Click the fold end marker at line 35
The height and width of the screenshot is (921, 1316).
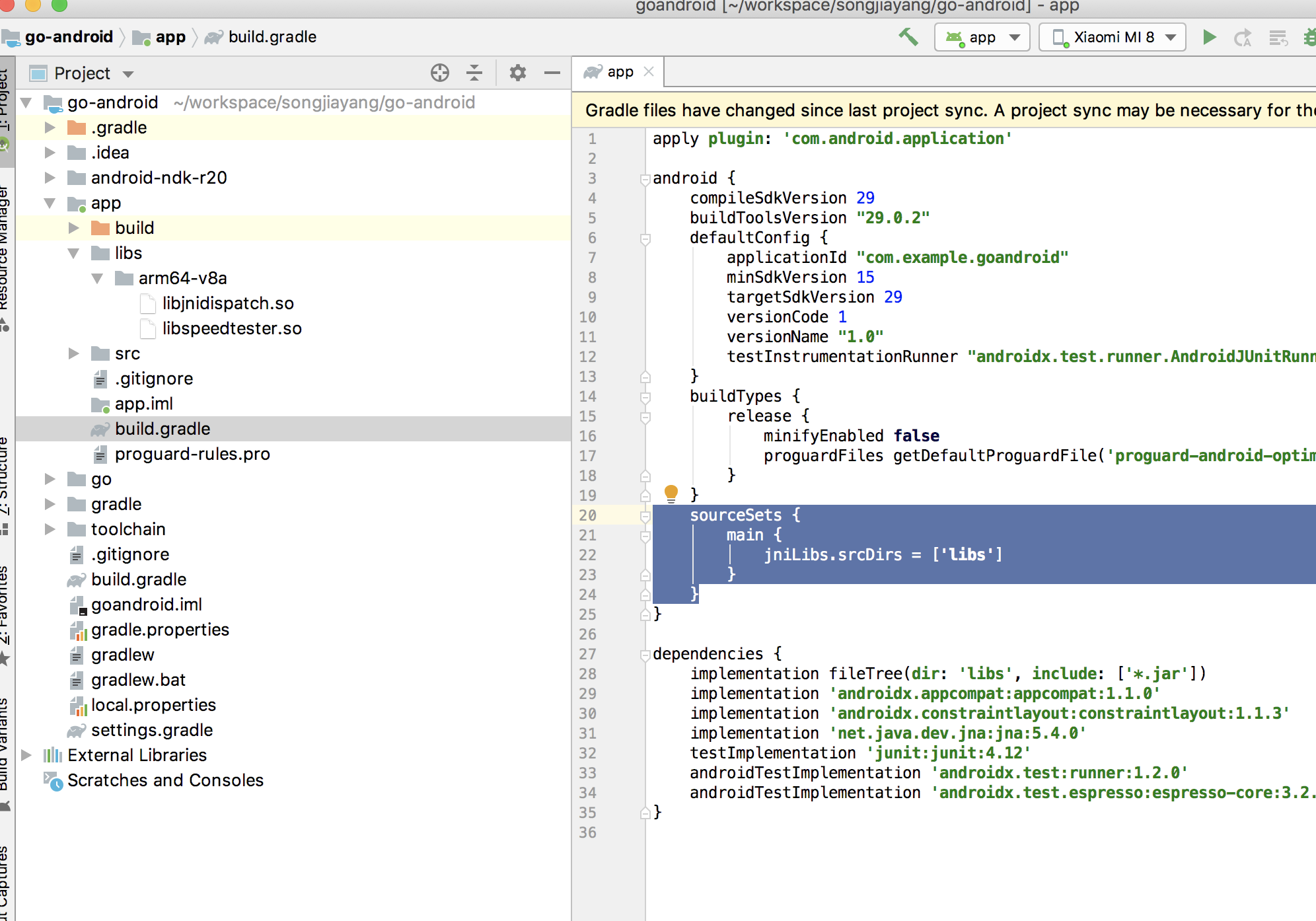coord(645,813)
